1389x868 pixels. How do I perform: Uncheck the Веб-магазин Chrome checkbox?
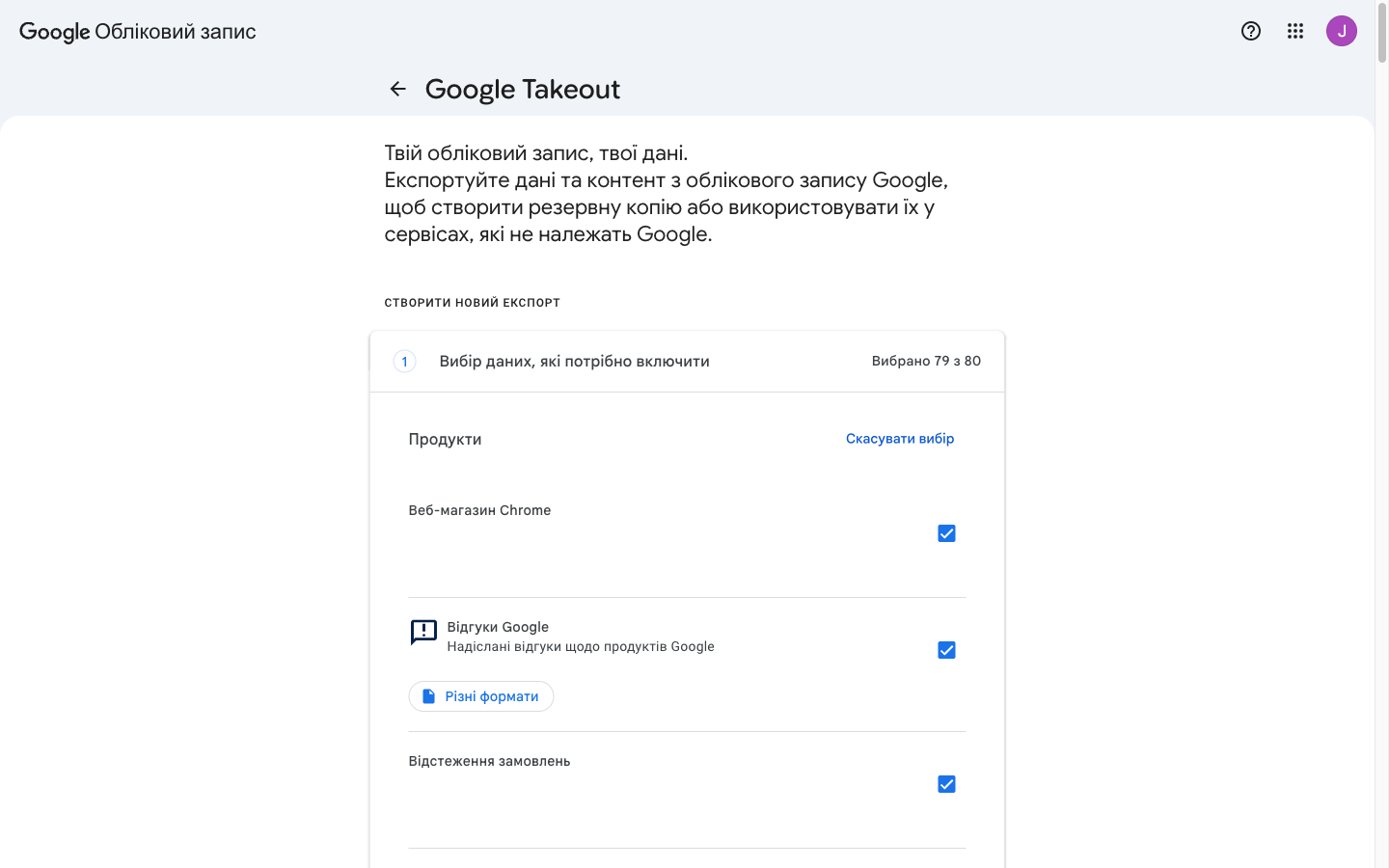point(946,532)
